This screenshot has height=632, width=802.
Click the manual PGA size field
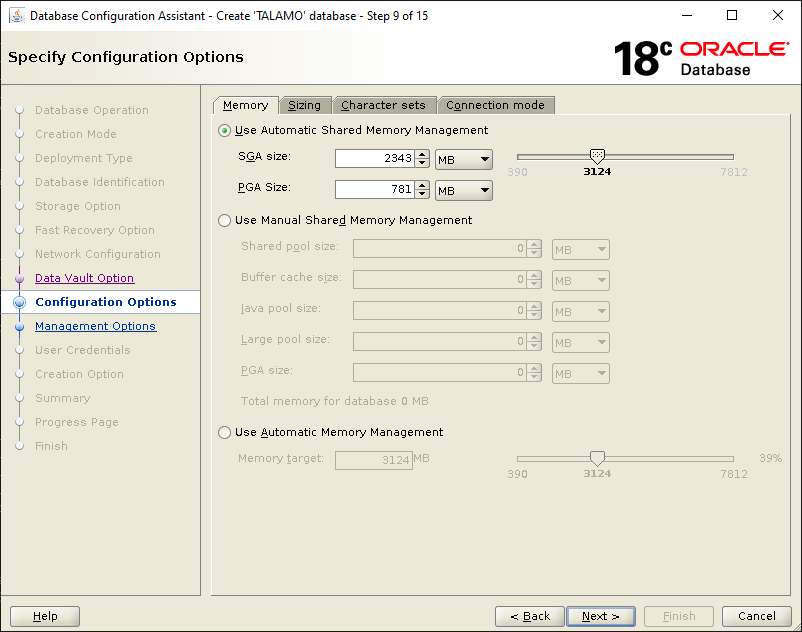[440, 372]
